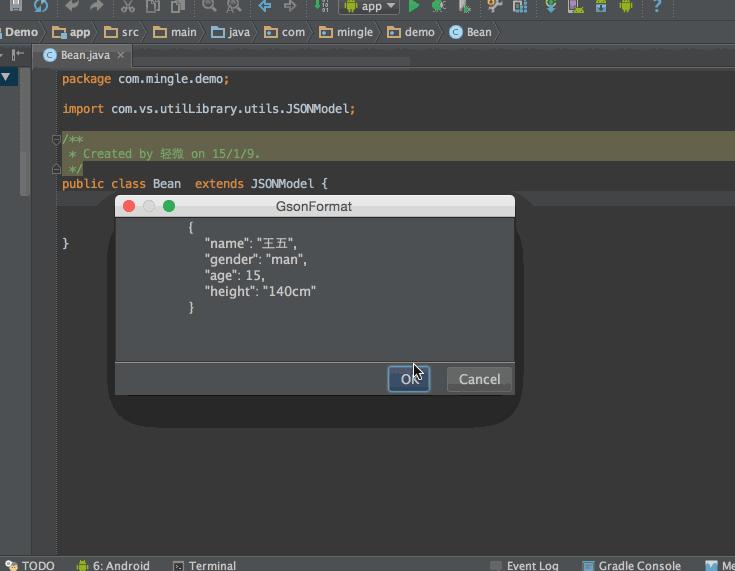The height and width of the screenshot is (571, 735).
Task: Click the navigate Back arrow icon
Action: 265,6
